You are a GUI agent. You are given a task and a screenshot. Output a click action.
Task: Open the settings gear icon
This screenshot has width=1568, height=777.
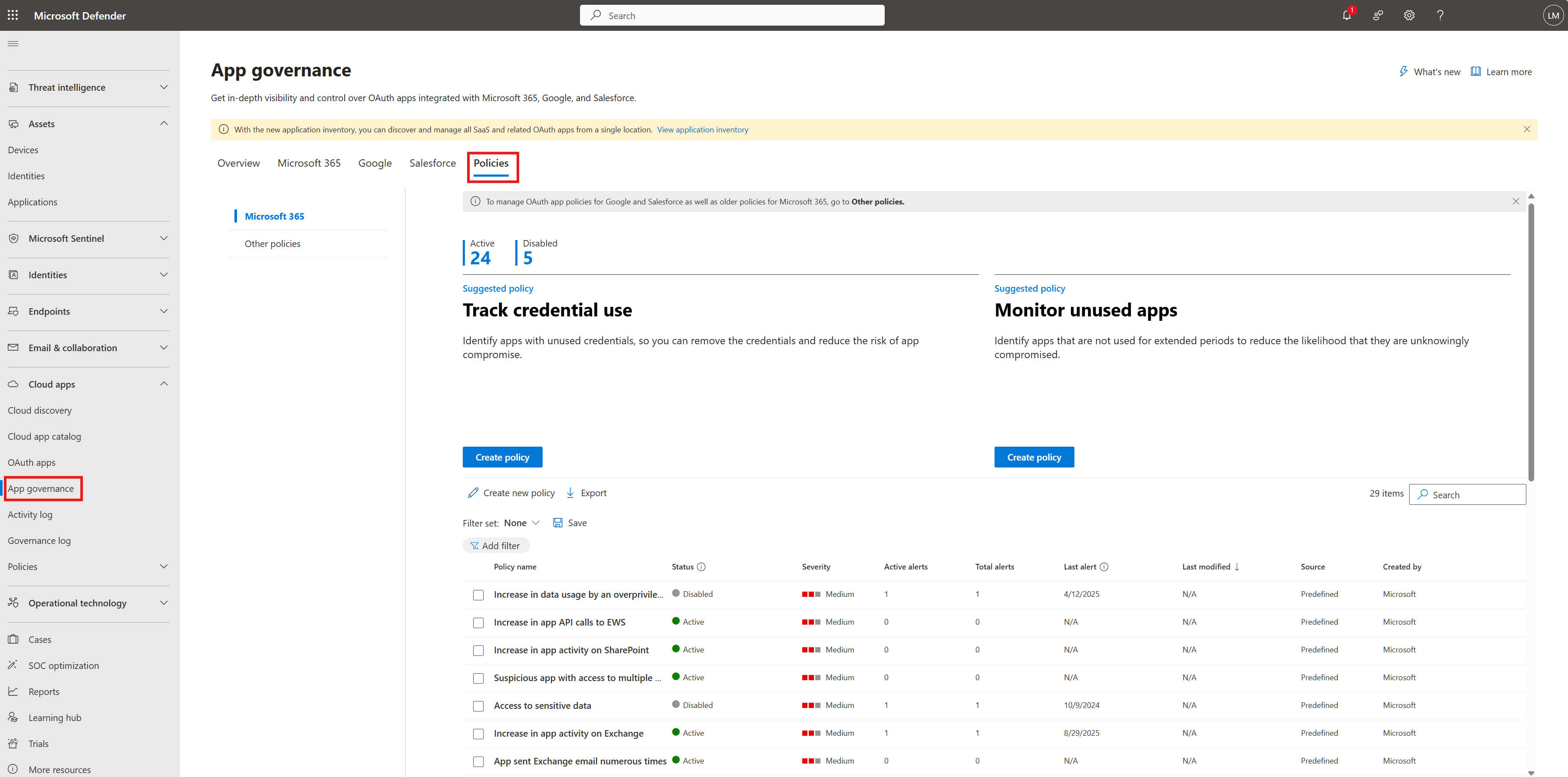click(x=1409, y=15)
